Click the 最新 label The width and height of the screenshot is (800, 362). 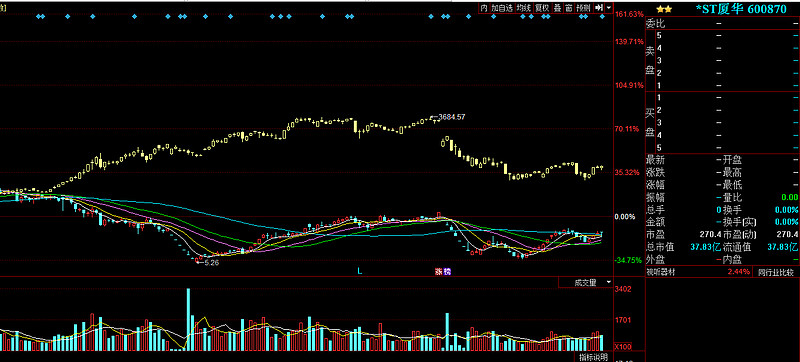pyautogui.click(x=656, y=160)
